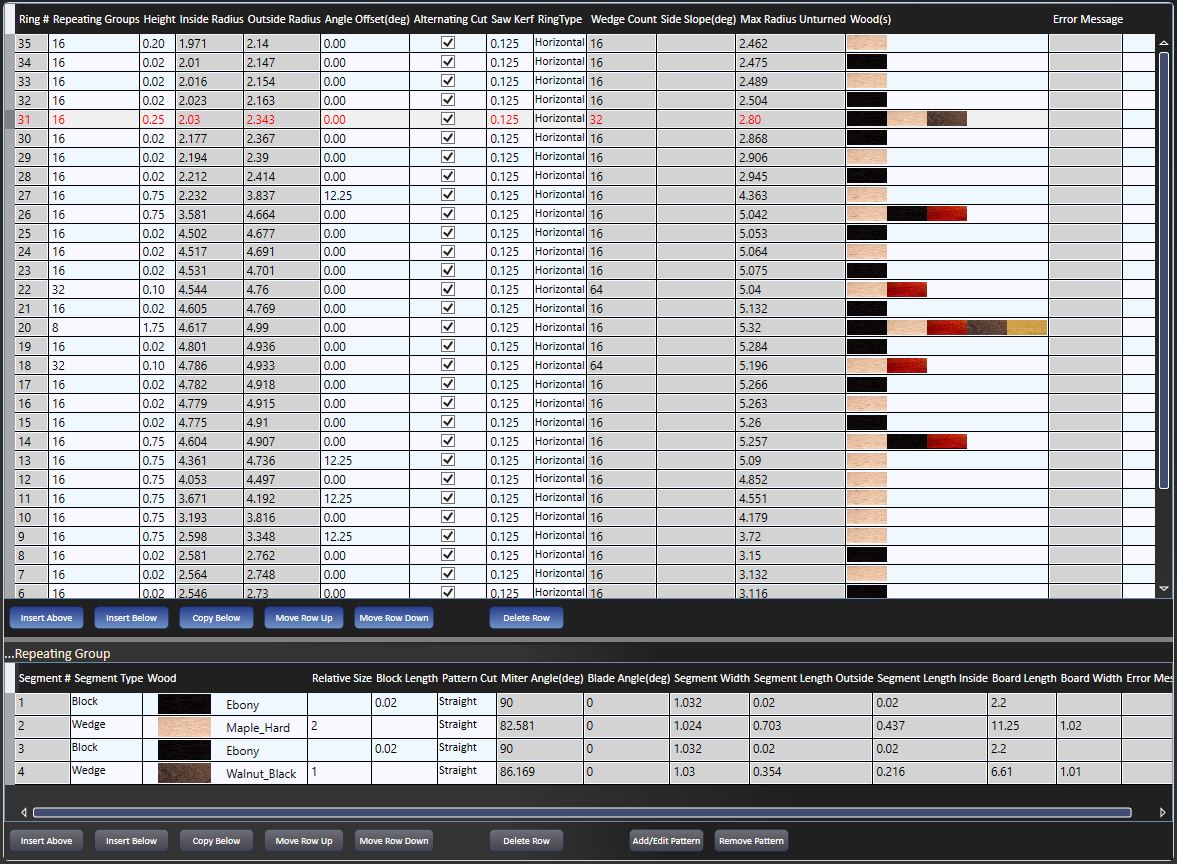Click the segment table scroll-right arrow

[x=1162, y=812]
